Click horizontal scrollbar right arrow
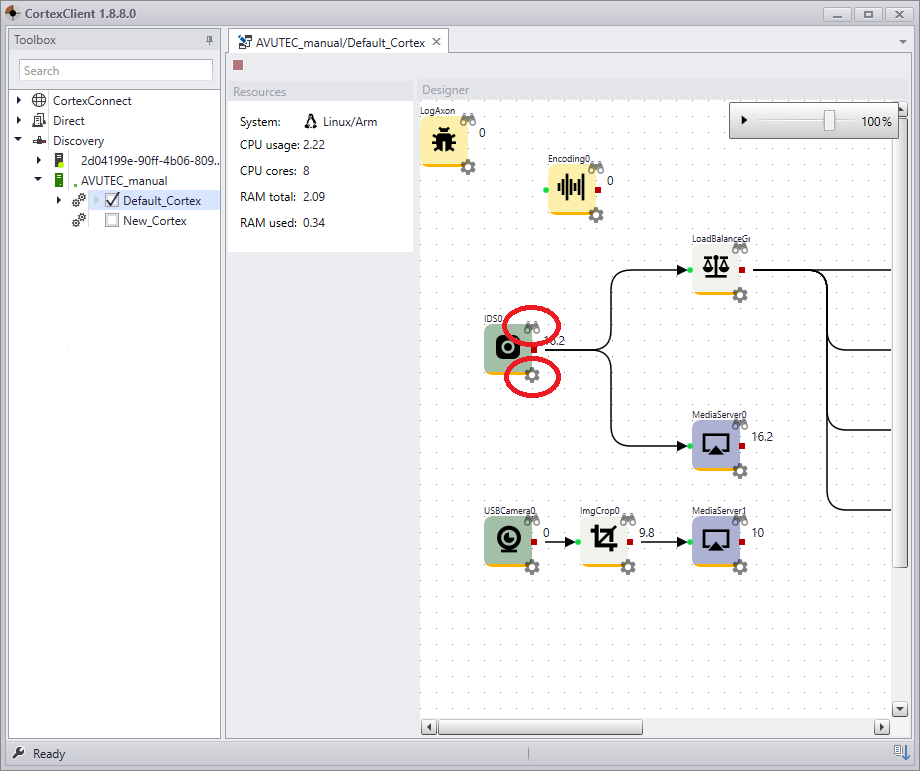 click(881, 727)
